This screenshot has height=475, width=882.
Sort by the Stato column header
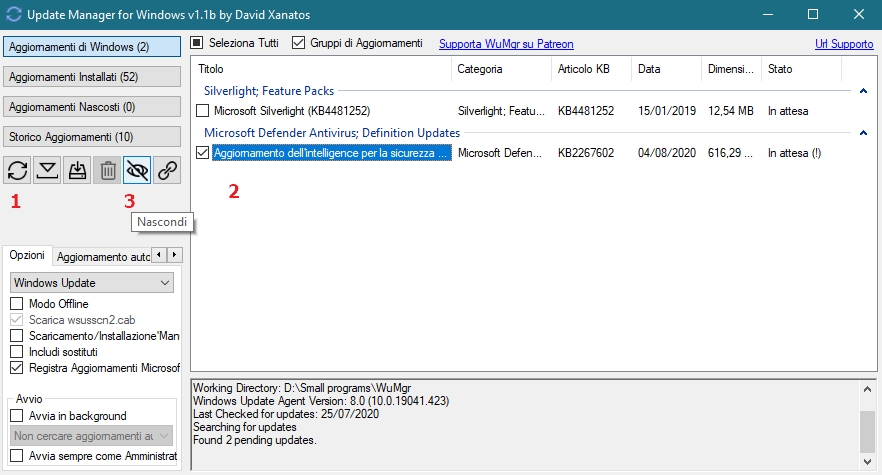click(x=801, y=69)
